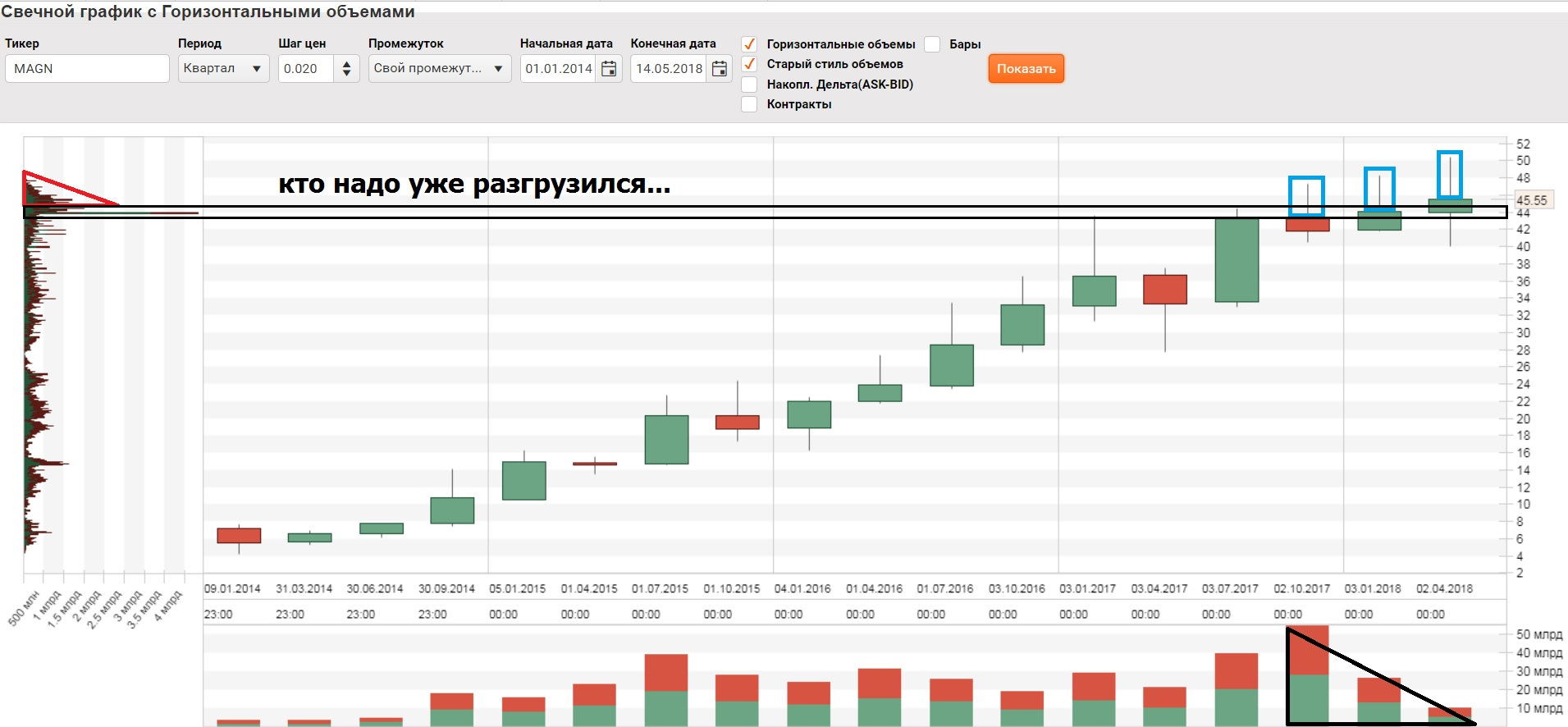
Task: Open the end date calendar picker
Action: (720, 69)
